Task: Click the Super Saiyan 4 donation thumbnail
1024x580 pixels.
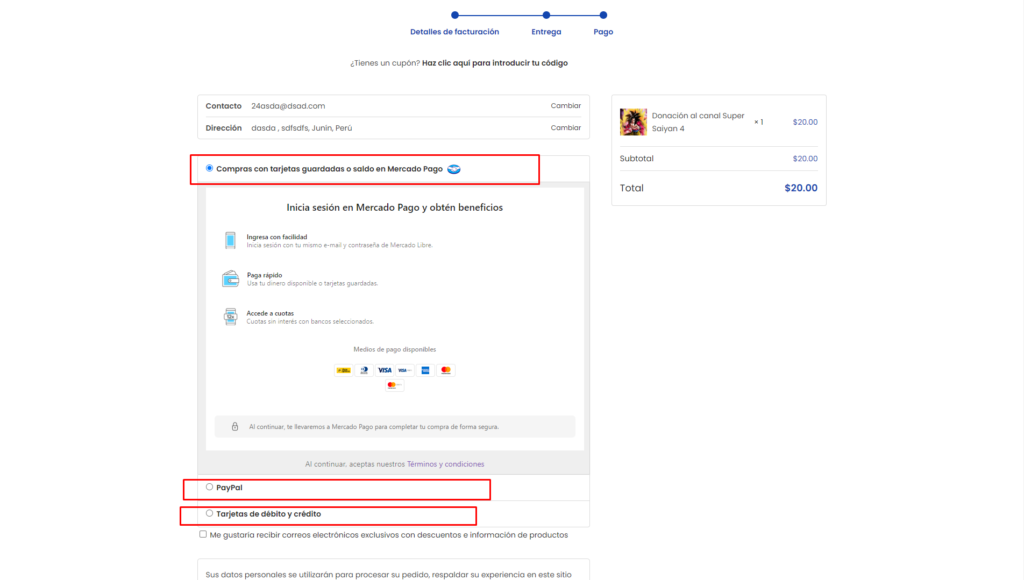Action: 633,122
